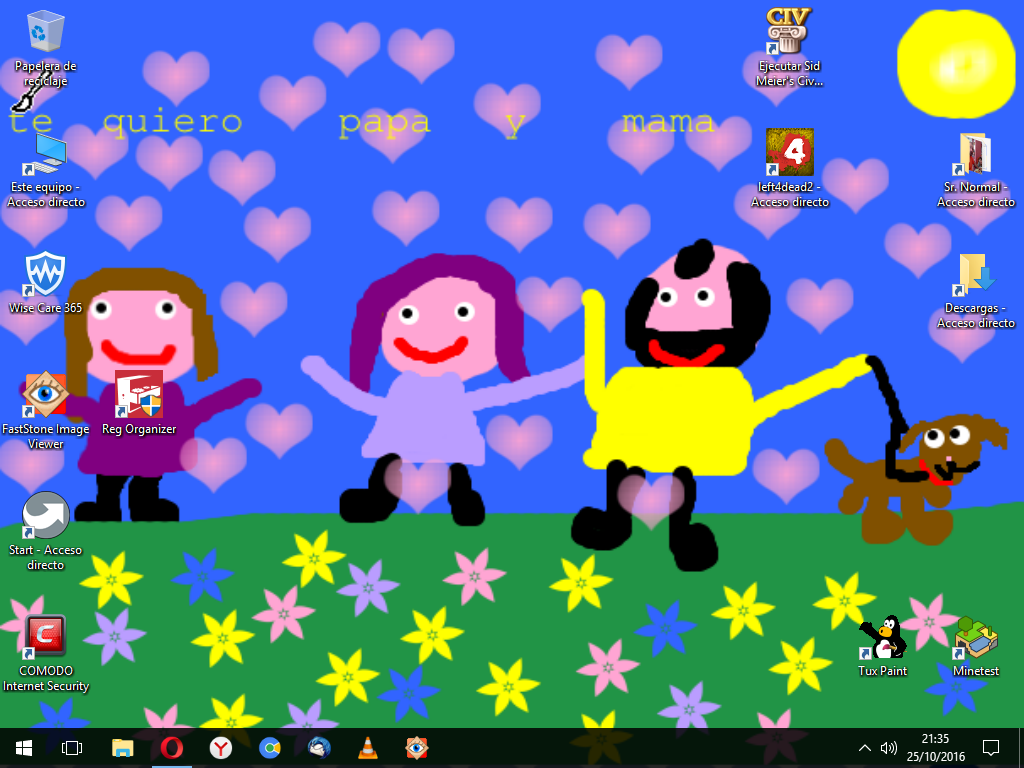Open the volume control

(888, 748)
